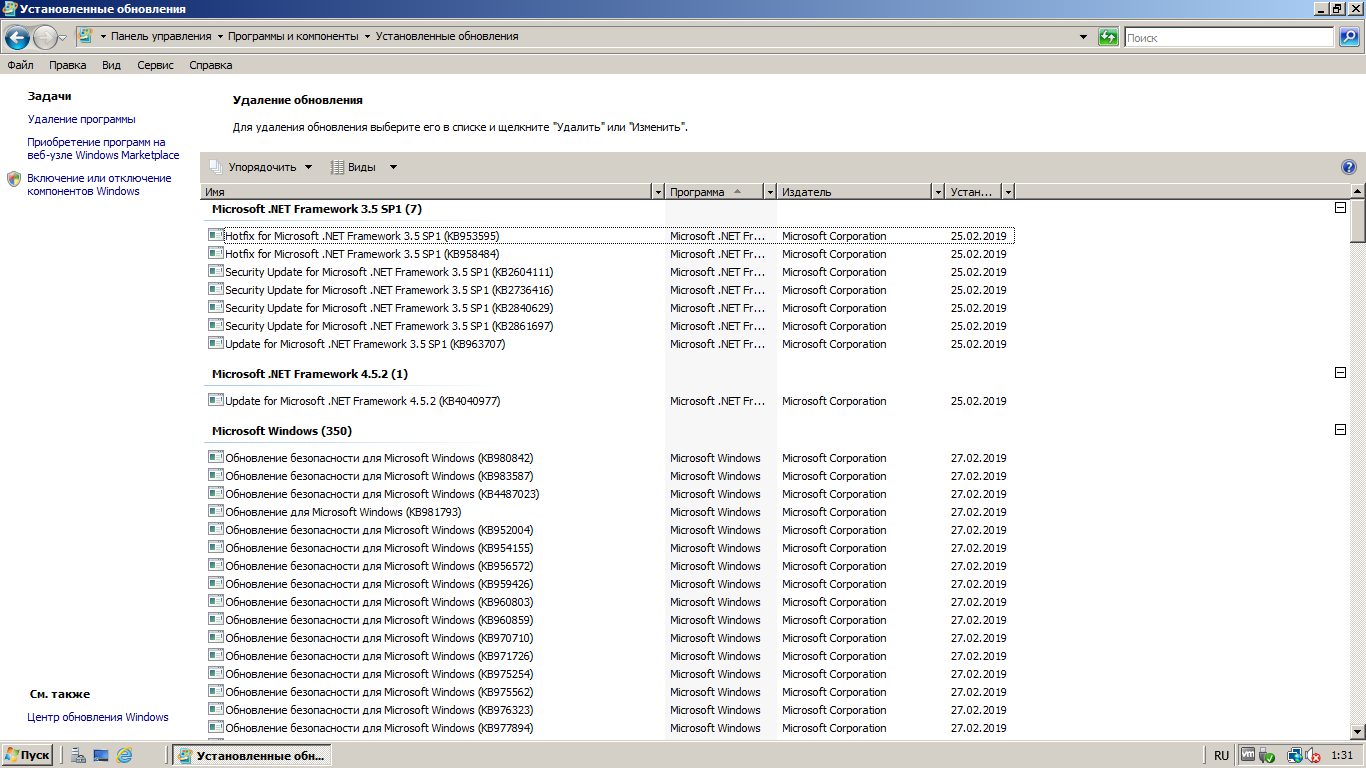Open Включение или отключение компонентов Windows link
The width and height of the screenshot is (1366, 768).
(x=99, y=185)
